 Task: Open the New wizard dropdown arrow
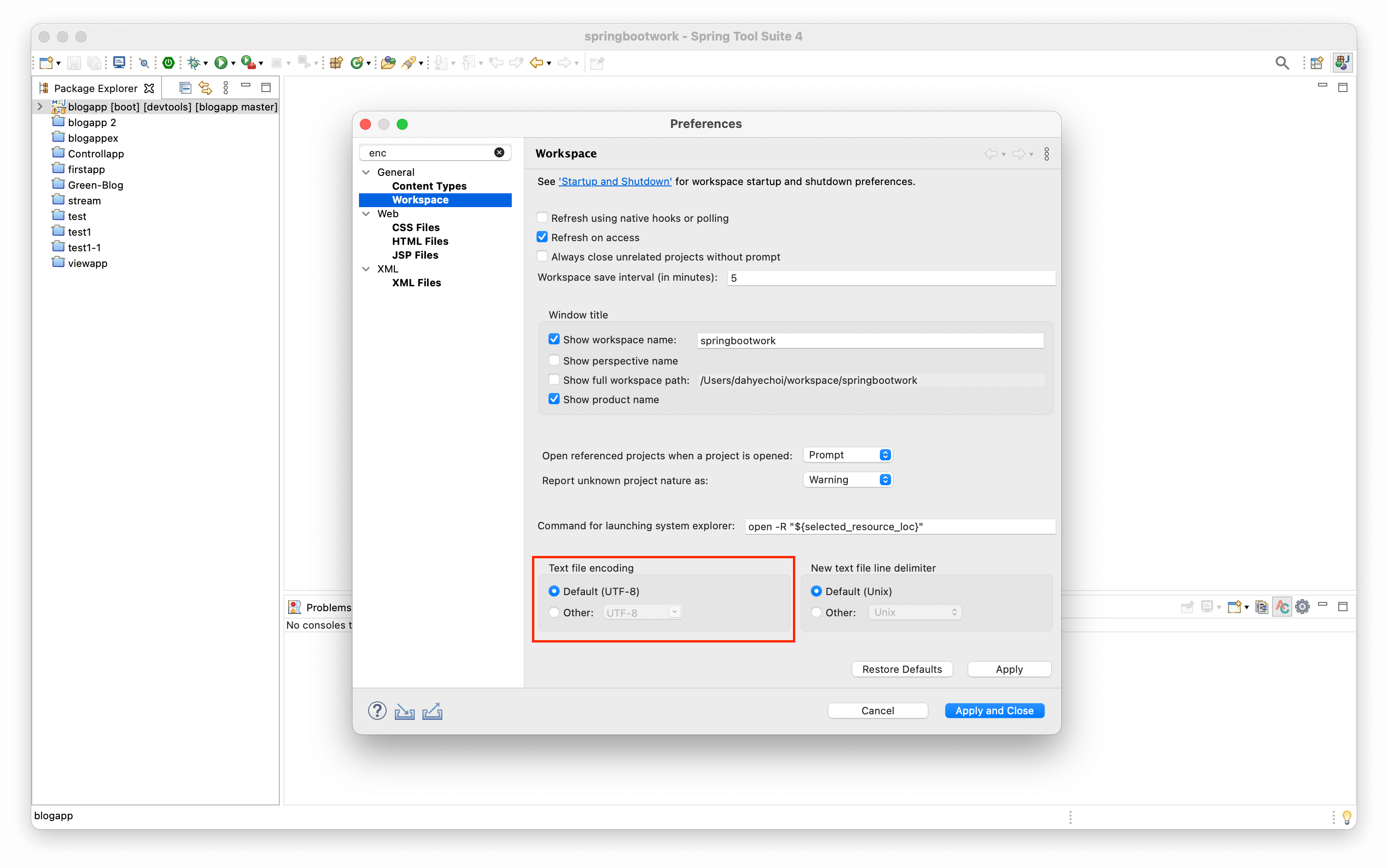58,63
